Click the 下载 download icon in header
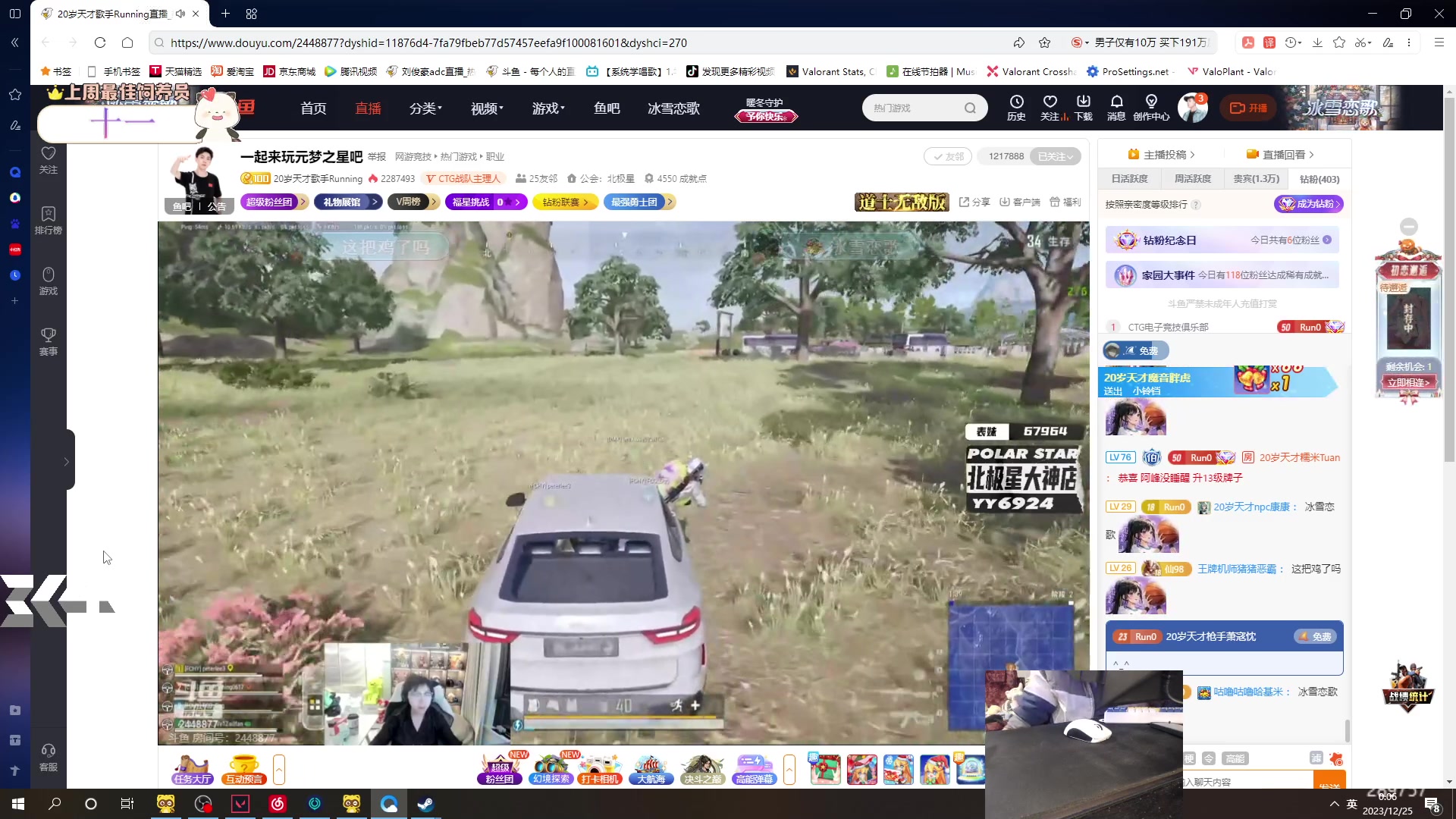The width and height of the screenshot is (1456, 819). tap(1083, 102)
